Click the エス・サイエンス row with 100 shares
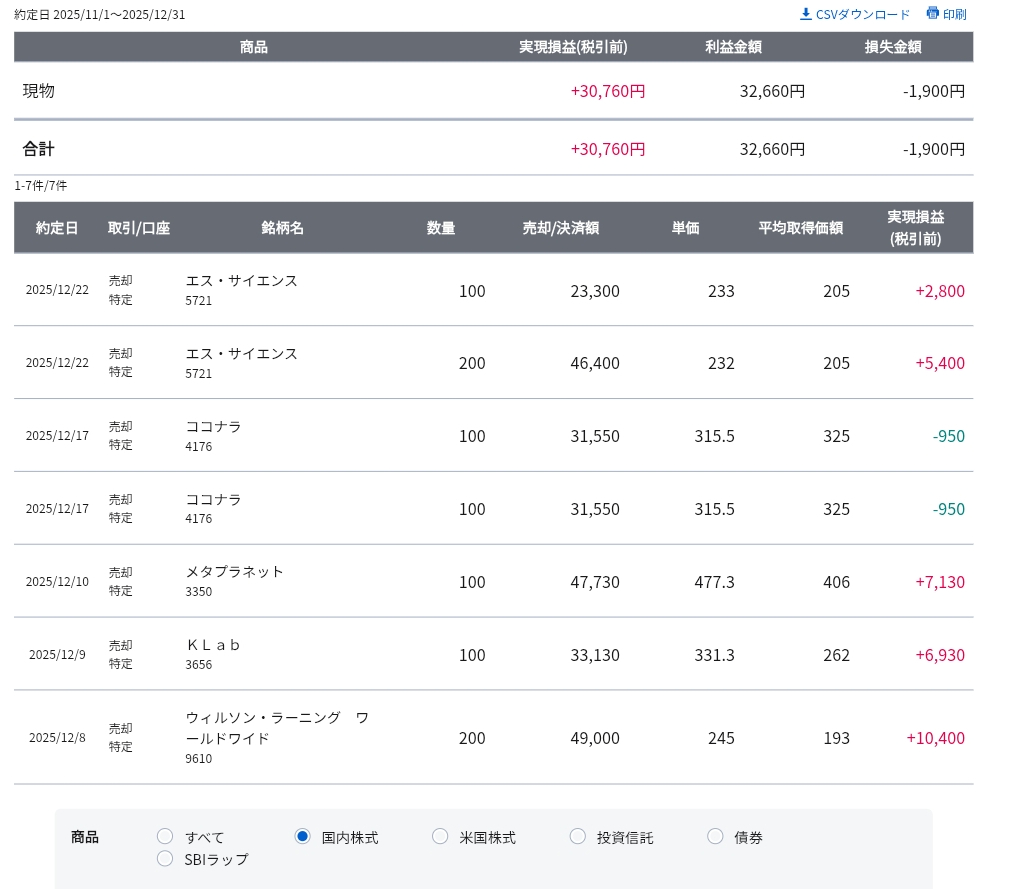 coord(494,290)
